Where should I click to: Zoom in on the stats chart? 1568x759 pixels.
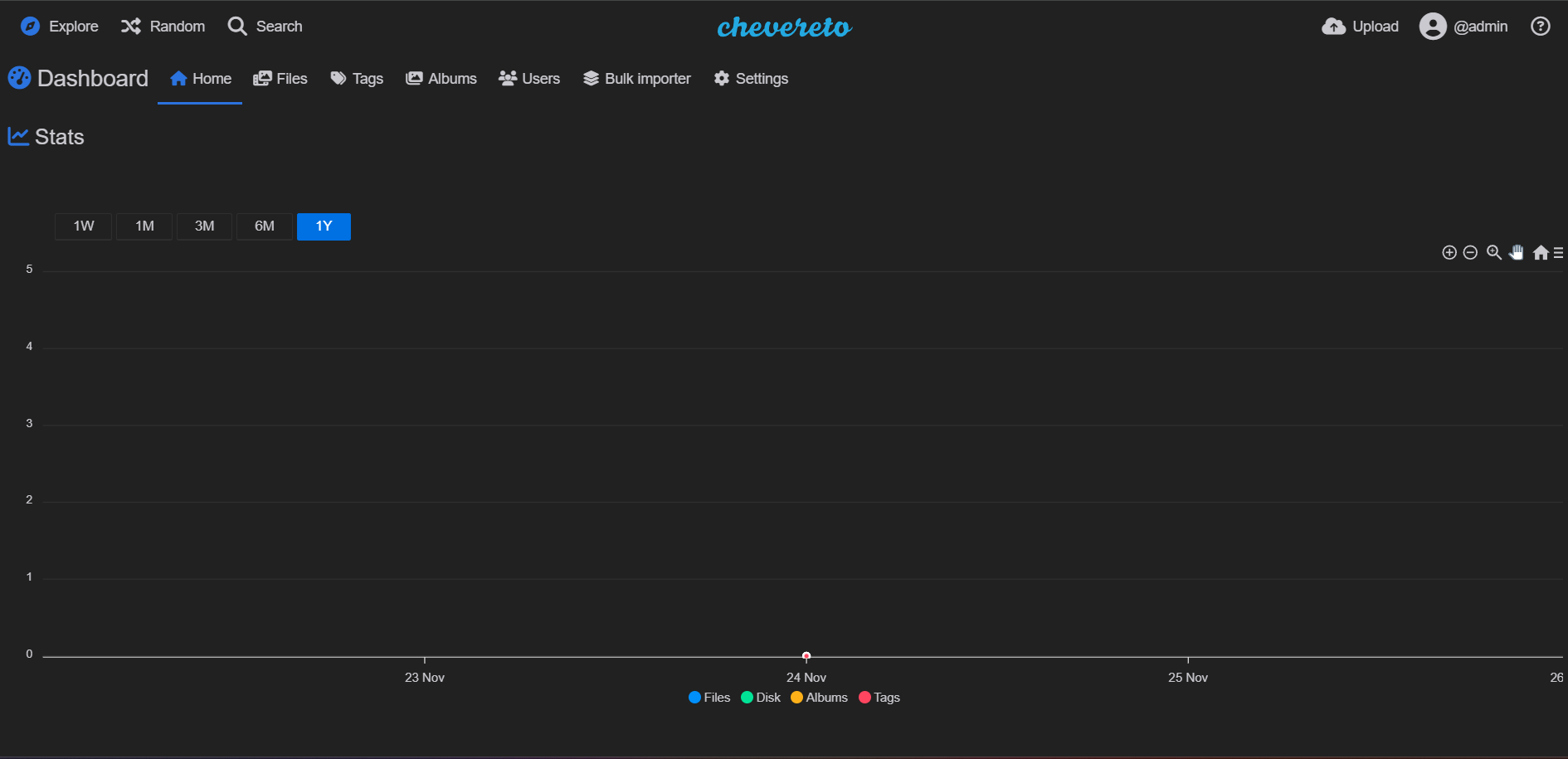[x=1449, y=252]
